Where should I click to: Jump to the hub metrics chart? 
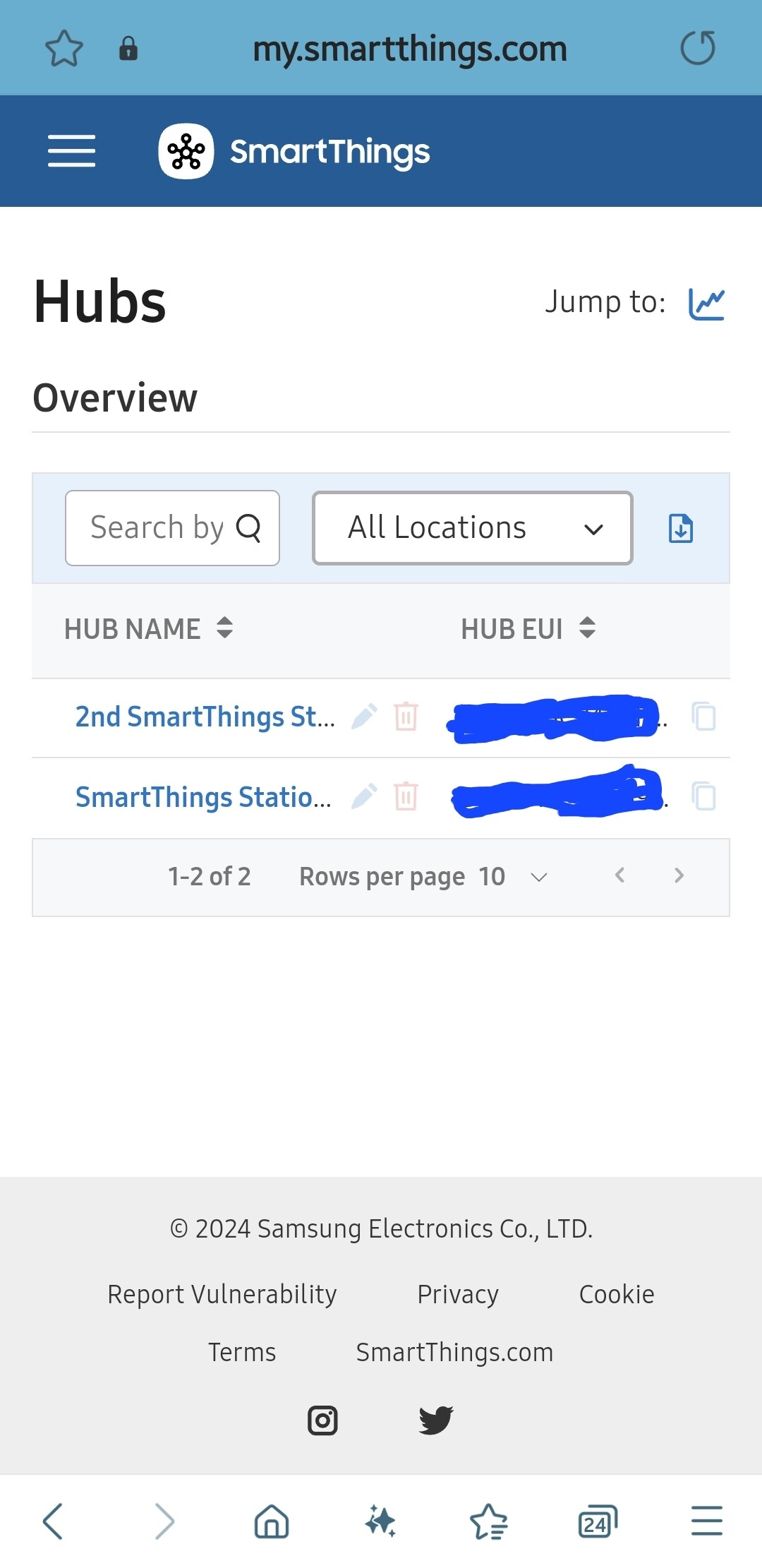click(x=706, y=304)
